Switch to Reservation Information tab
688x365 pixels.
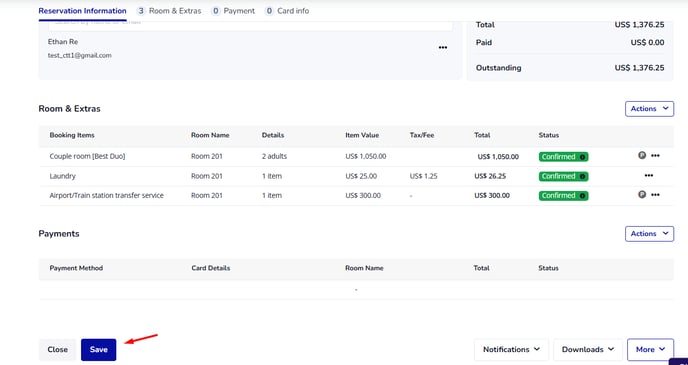pyautogui.click(x=82, y=11)
